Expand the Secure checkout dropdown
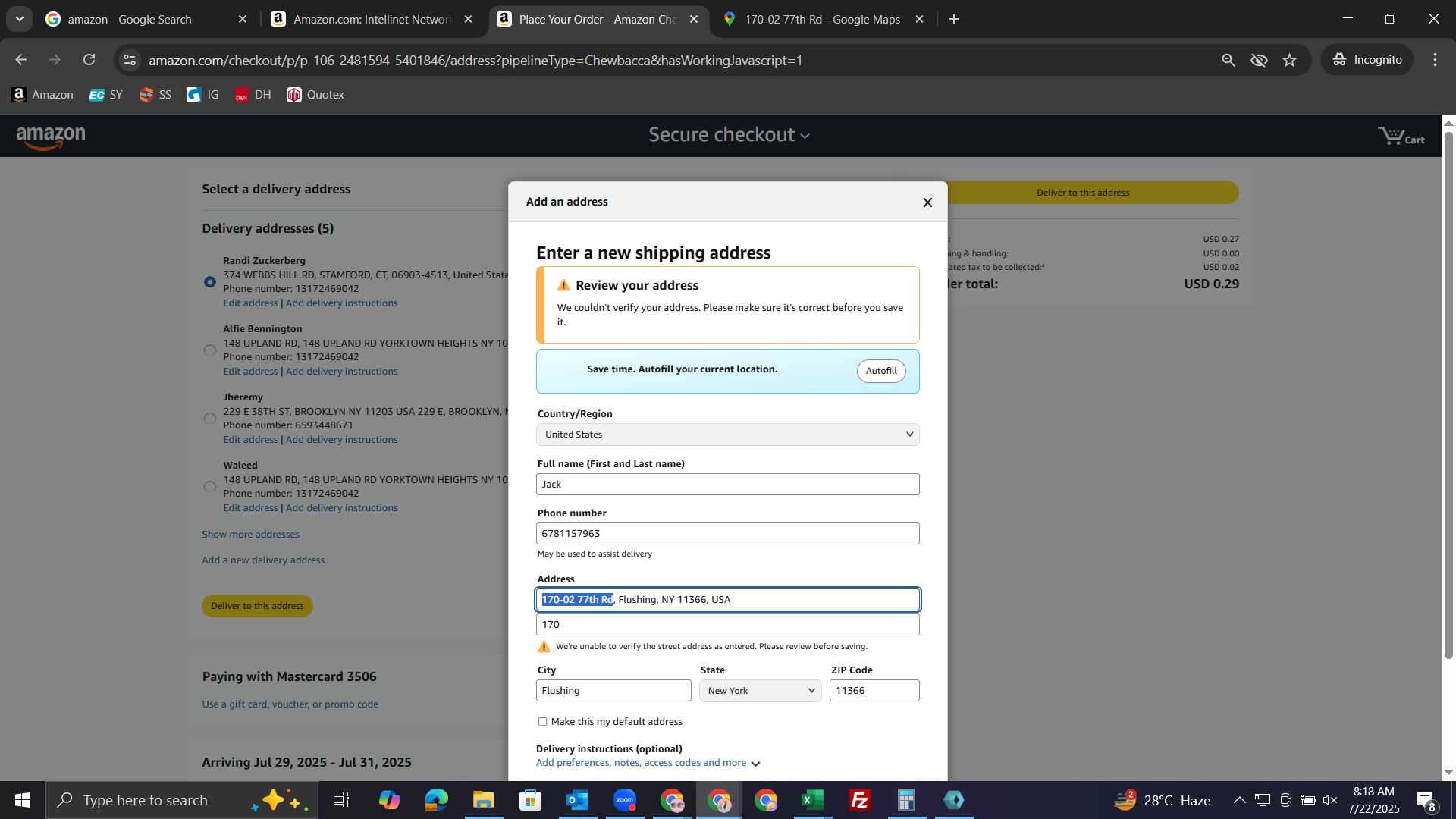This screenshot has width=1456, height=819. 729,135
